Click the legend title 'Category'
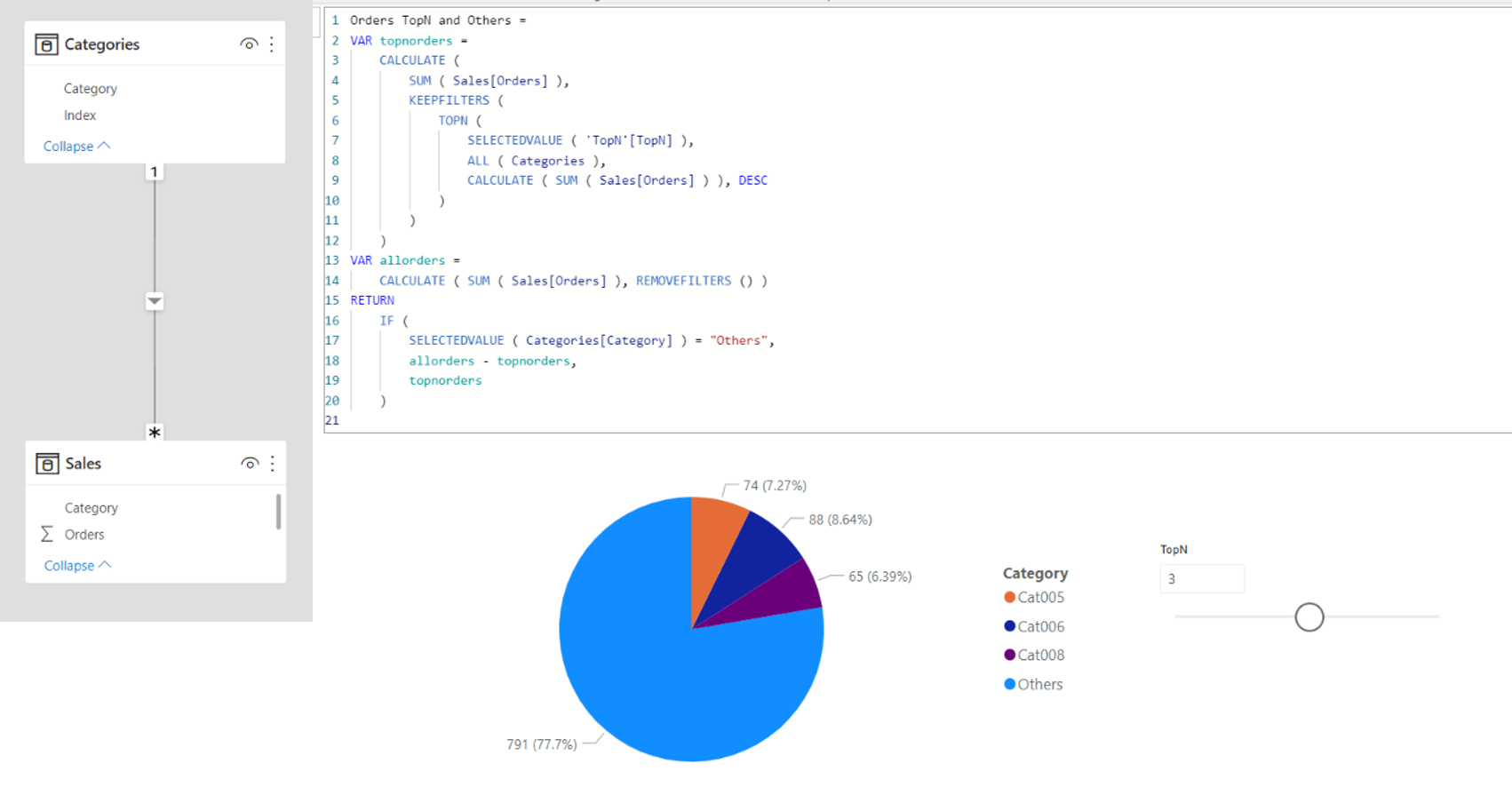 [1035, 573]
